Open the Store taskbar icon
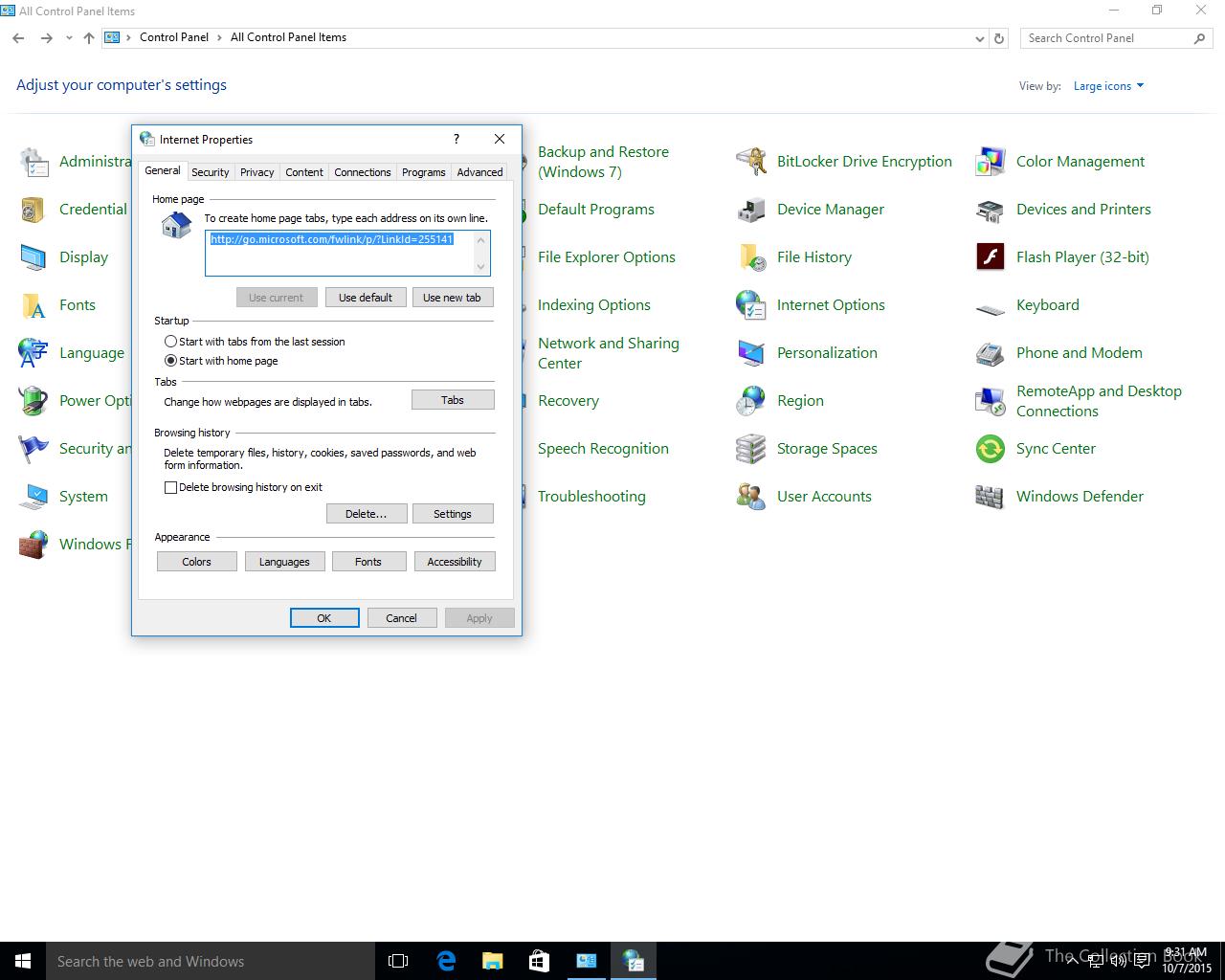 [x=539, y=961]
